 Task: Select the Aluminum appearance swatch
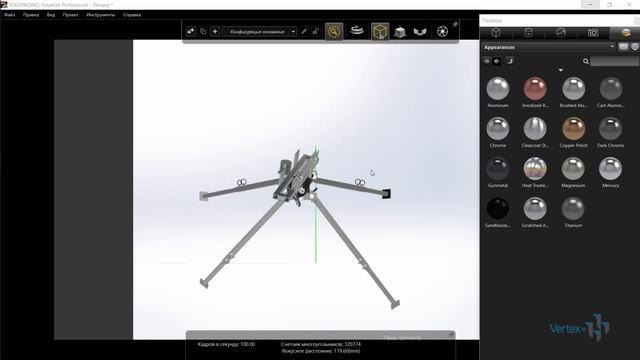point(498,88)
